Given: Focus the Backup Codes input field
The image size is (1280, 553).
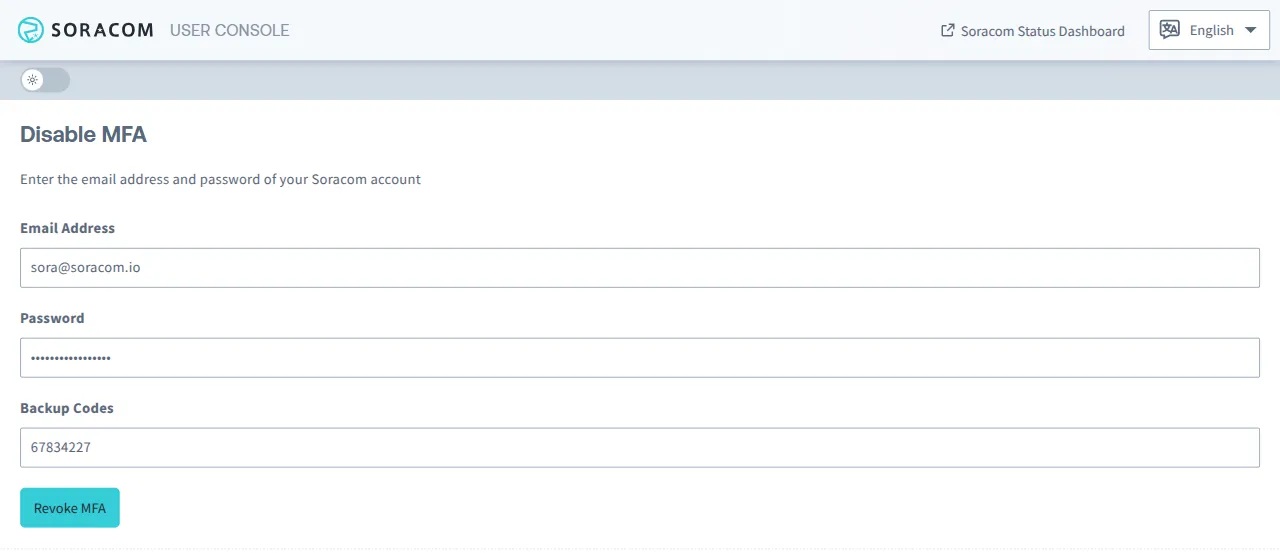Looking at the screenshot, I should (x=640, y=448).
